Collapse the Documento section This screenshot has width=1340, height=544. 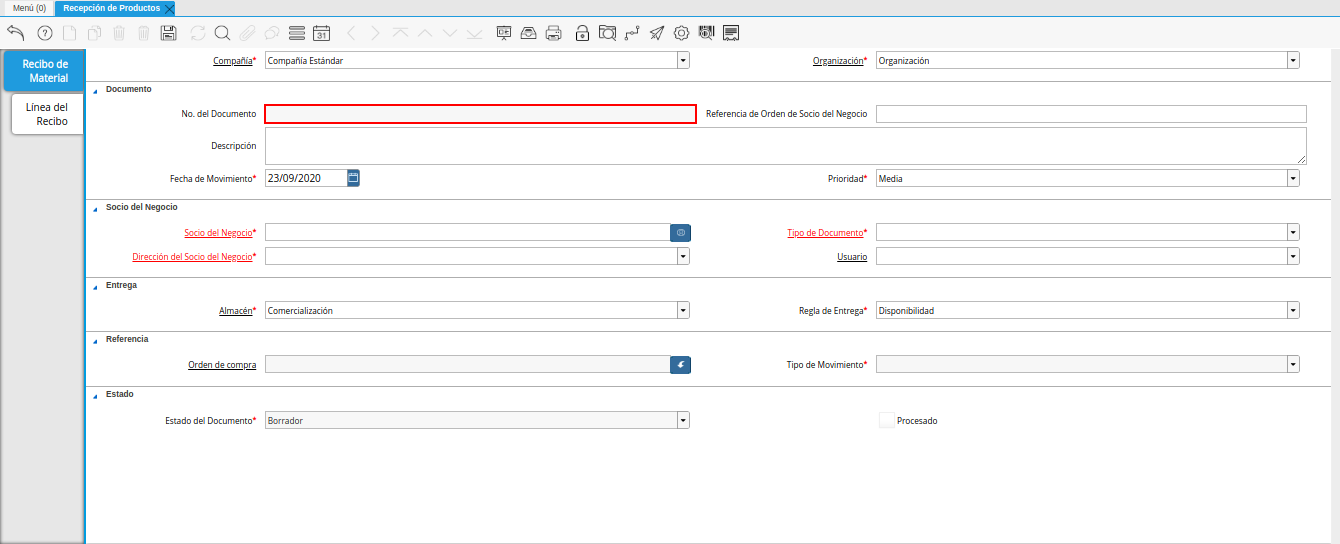[96, 90]
